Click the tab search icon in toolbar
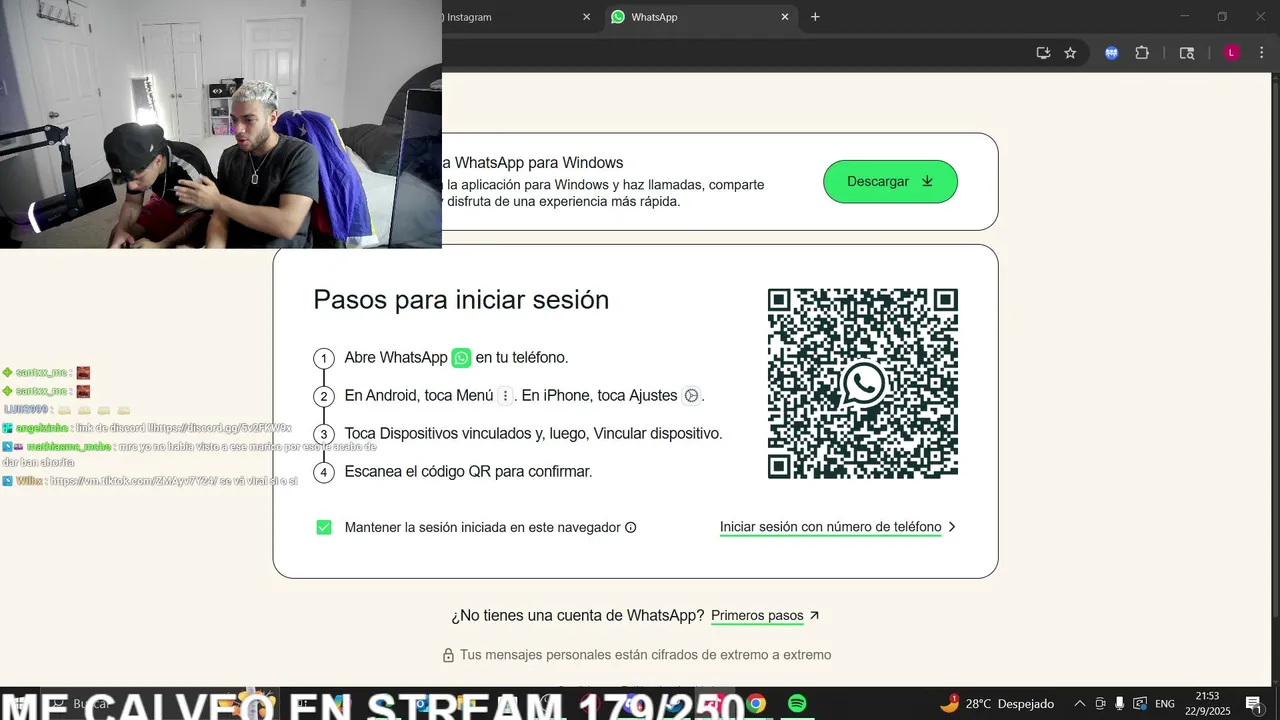This screenshot has height=720, width=1280. pos(1187,53)
